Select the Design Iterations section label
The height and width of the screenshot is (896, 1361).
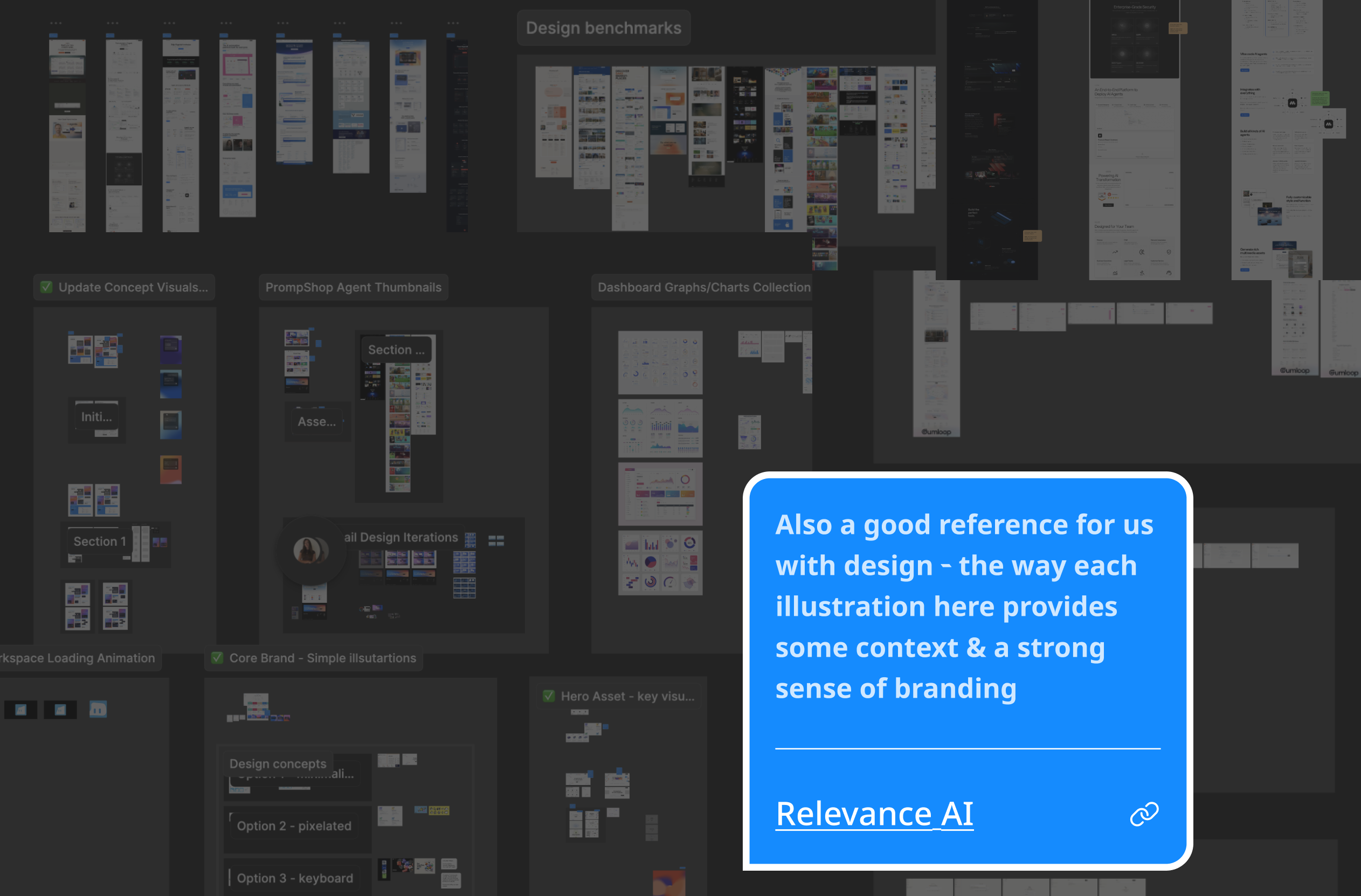coord(402,537)
